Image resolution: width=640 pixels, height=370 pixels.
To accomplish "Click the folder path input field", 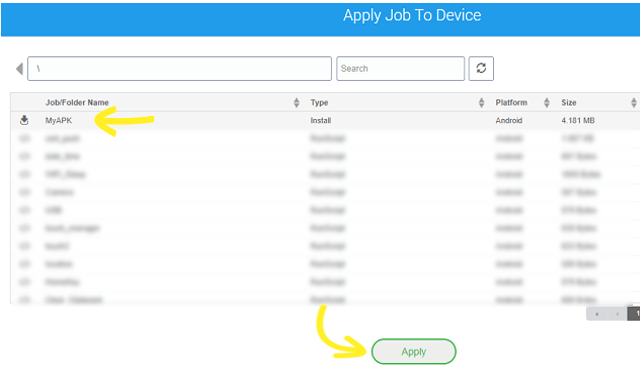I will (179, 69).
